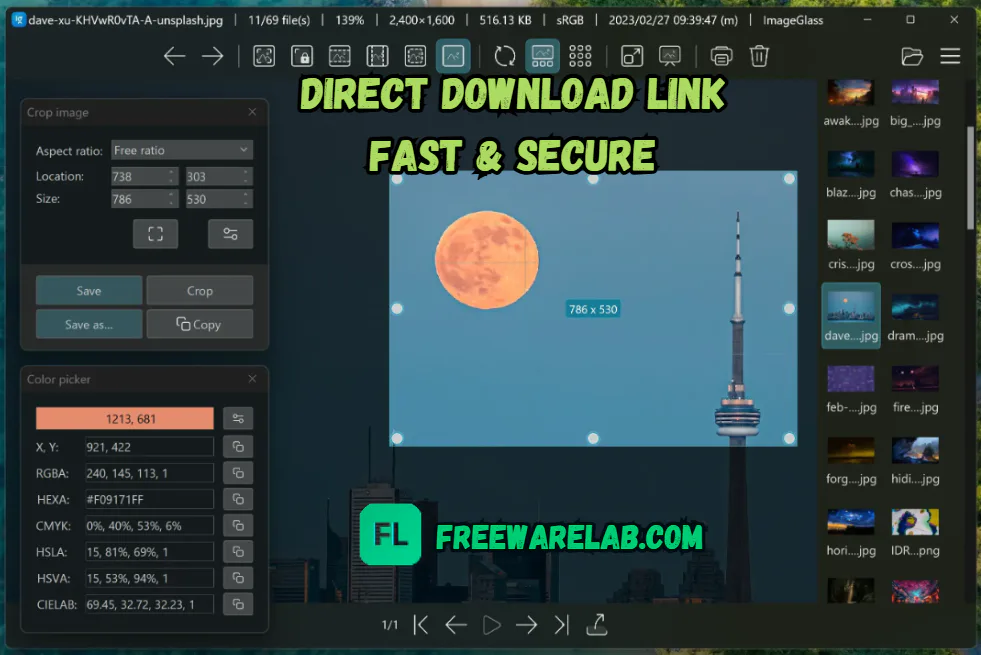Start slideshow from the toolbar icon
Image resolution: width=981 pixels, height=655 pixels.
pyautogui.click(x=670, y=56)
